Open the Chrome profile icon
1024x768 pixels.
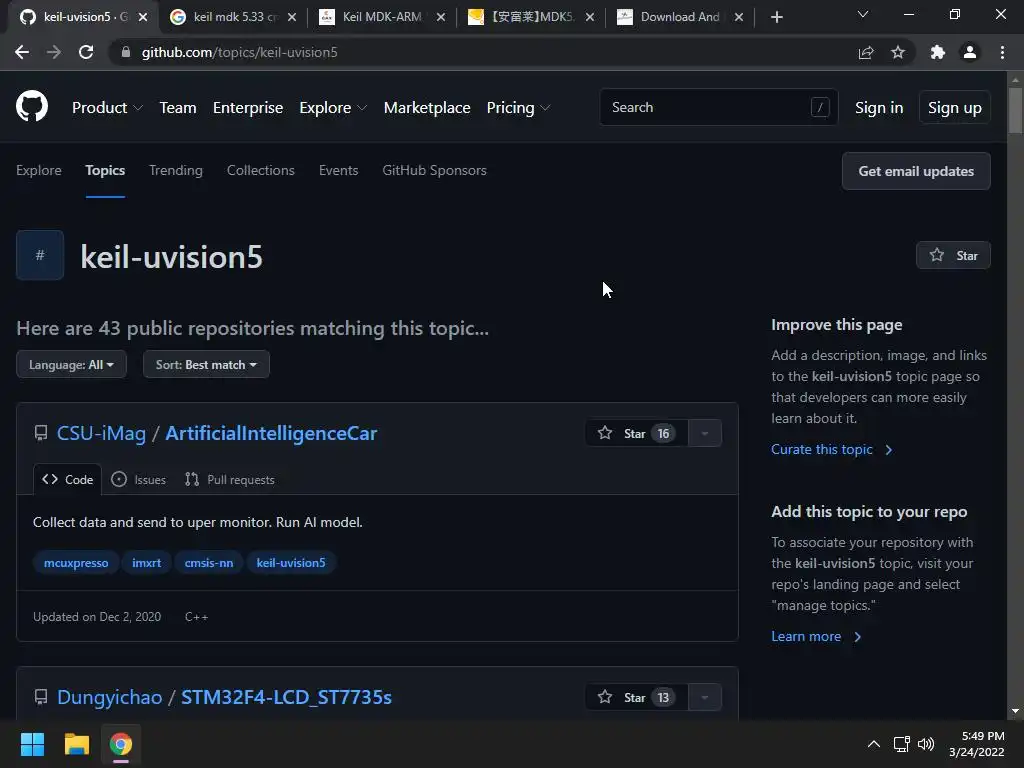pyautogui.click(x=970, y=52)
